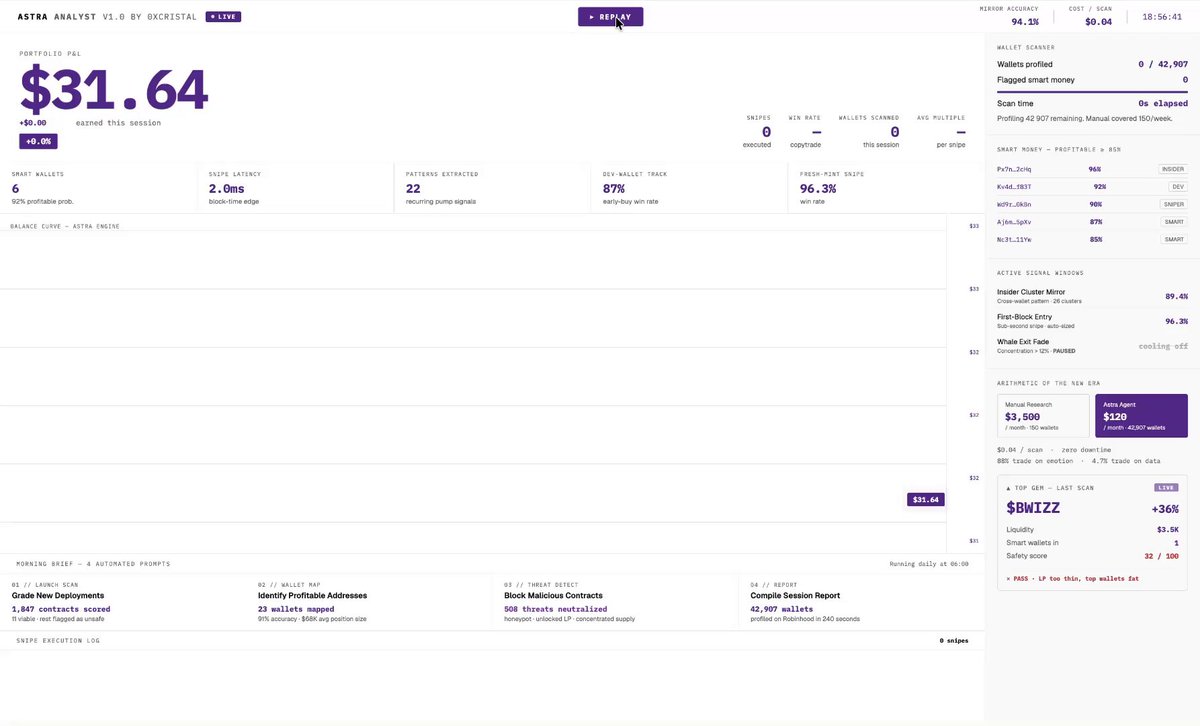Click the wallet address Wd9r…GkBn
This screenshot has width=1200, height=726.
pos(1013,204)
